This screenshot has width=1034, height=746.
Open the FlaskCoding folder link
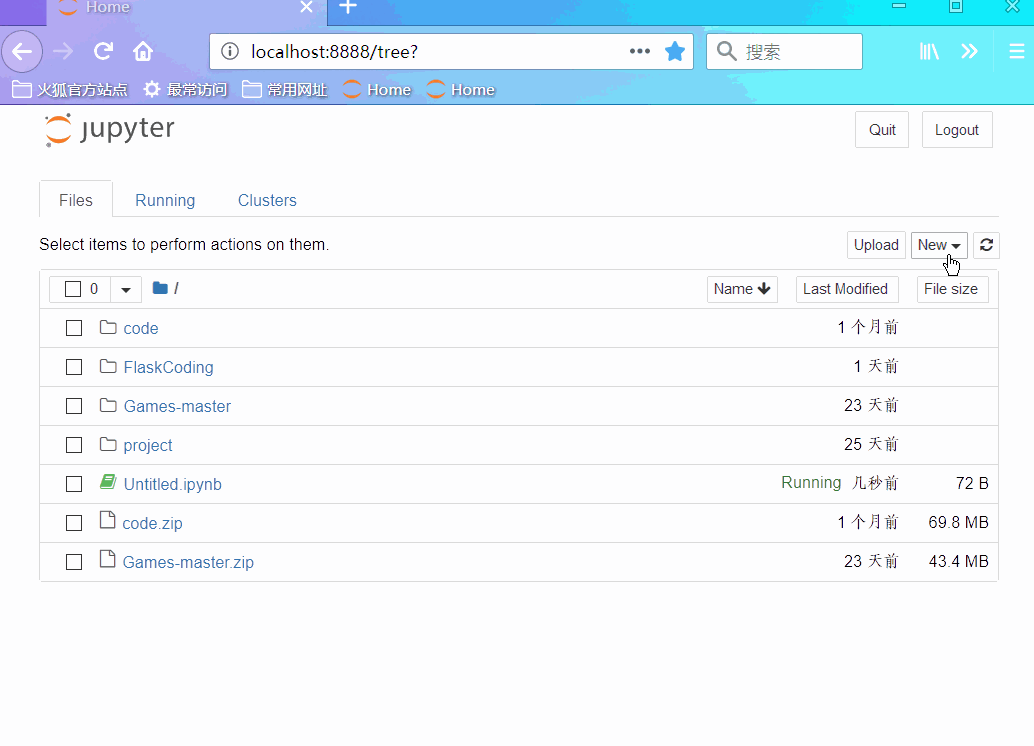tap(168, 367)
